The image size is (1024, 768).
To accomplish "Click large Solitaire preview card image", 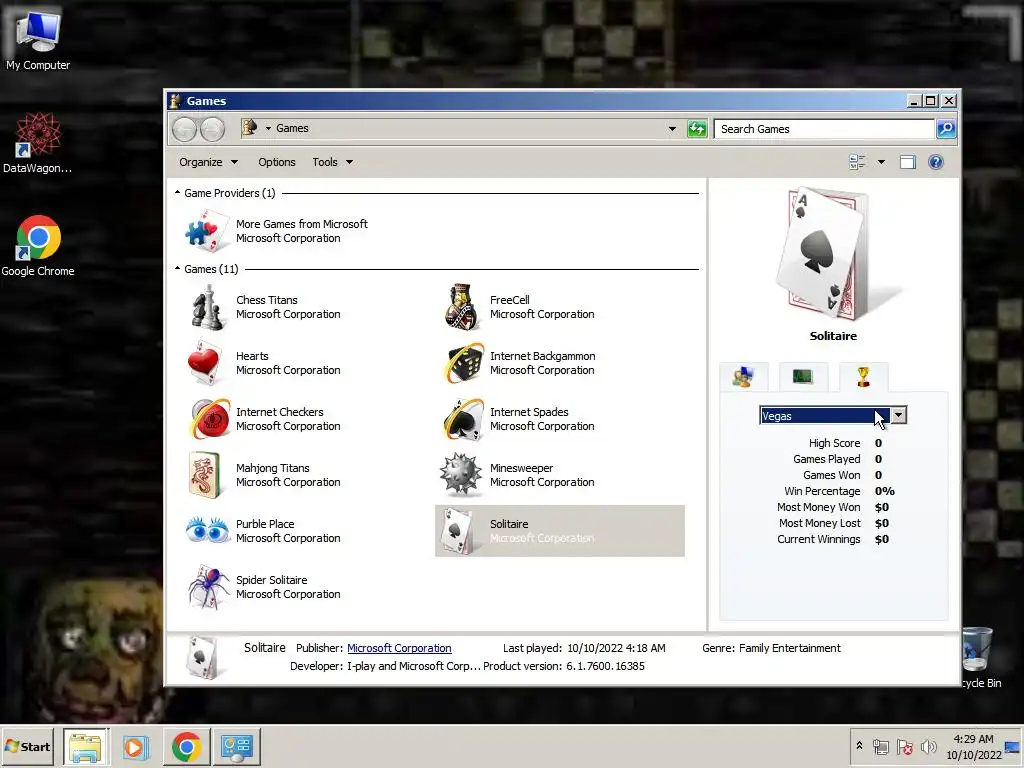I will 829,254.
